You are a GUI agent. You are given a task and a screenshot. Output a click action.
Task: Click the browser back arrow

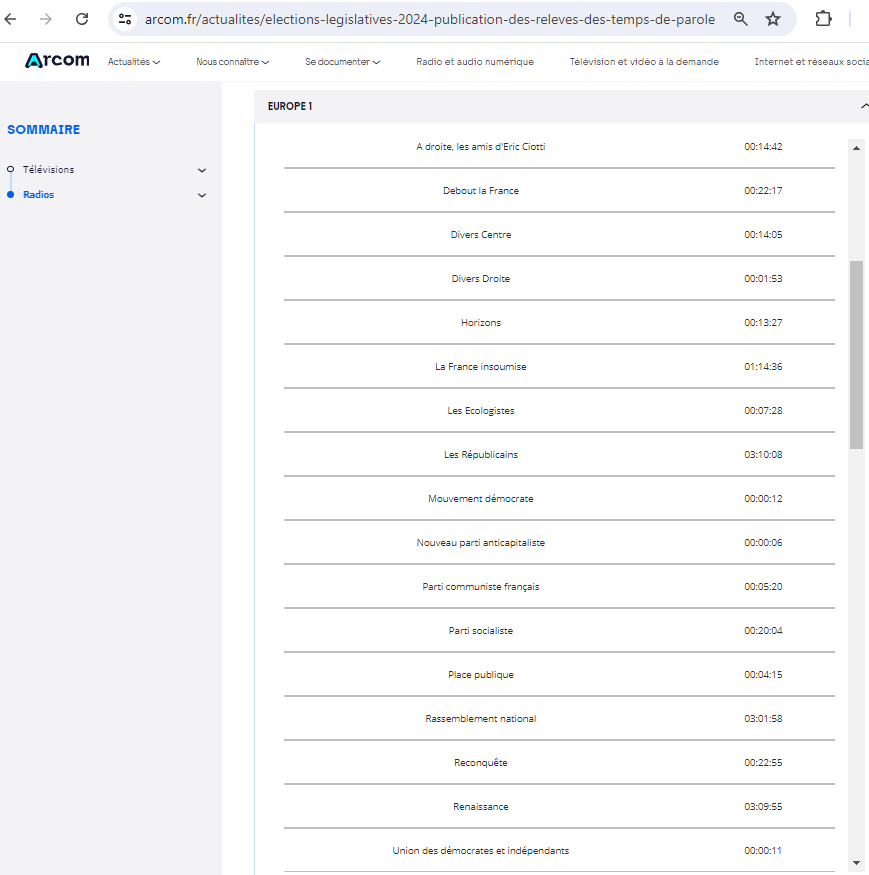tap(11, 19)
